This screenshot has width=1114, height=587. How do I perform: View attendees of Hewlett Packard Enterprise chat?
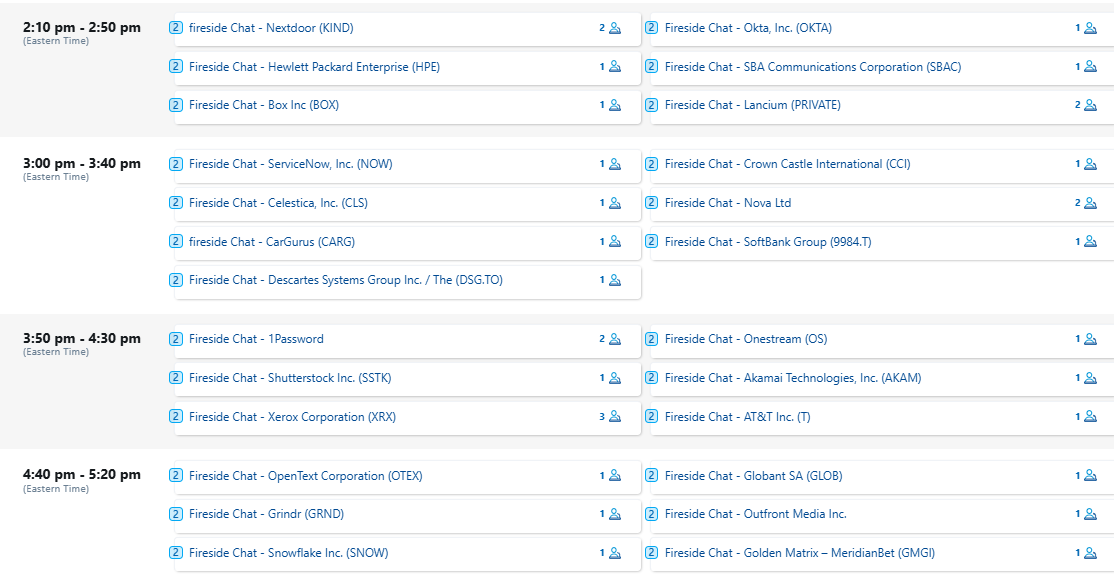[x=615, y=67]
